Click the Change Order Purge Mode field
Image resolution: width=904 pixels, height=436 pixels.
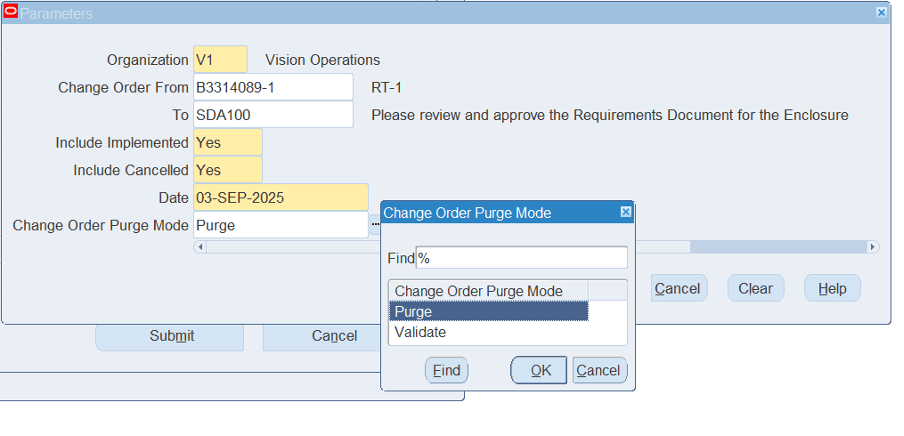coord(281,225)
